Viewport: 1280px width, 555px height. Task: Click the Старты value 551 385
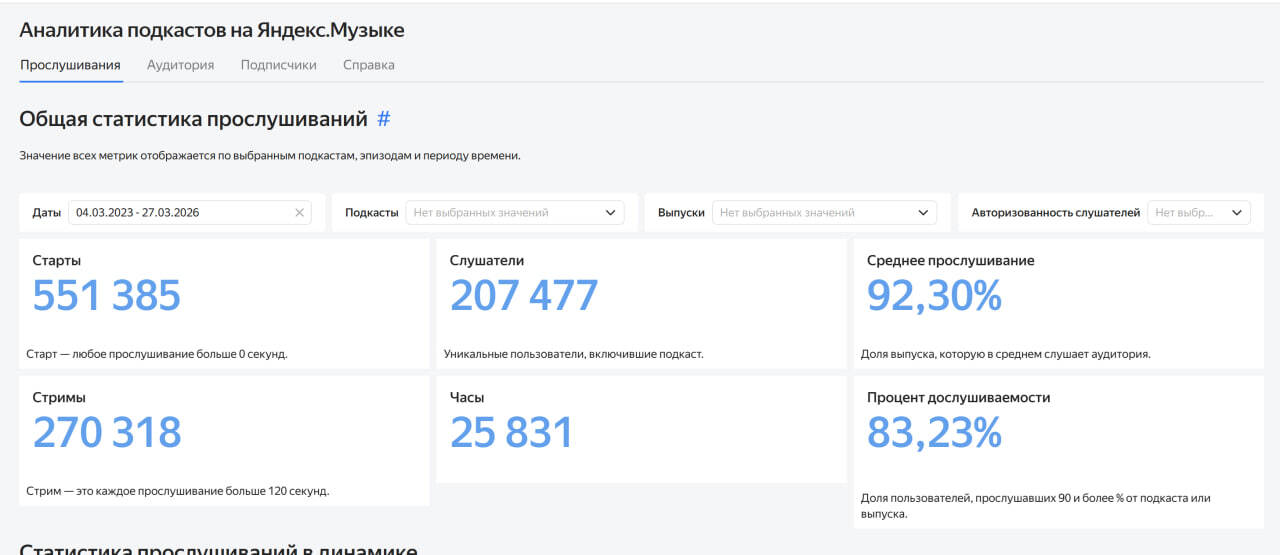pos(106,296)
